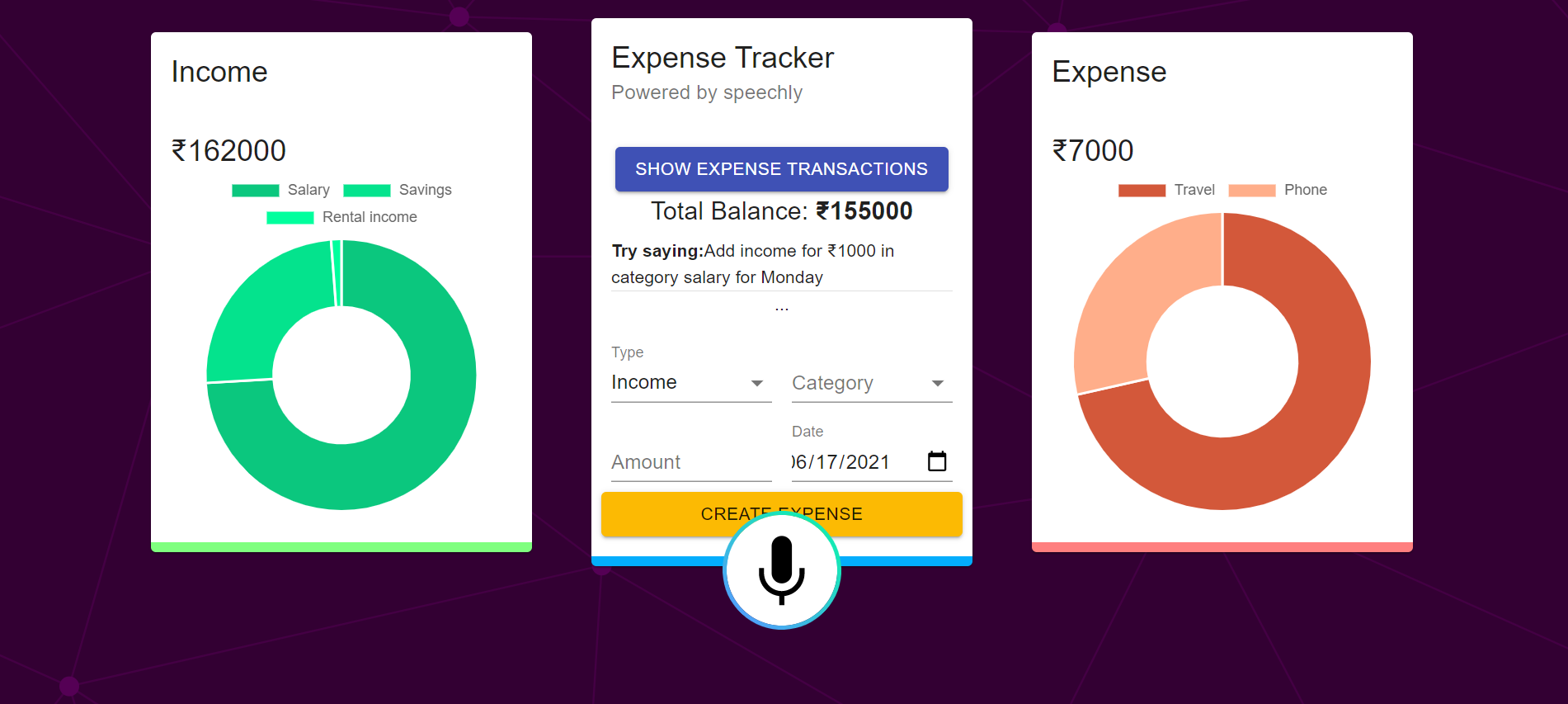Expand the Type selector arrow

pyautogui.click(x=756, y=383)
